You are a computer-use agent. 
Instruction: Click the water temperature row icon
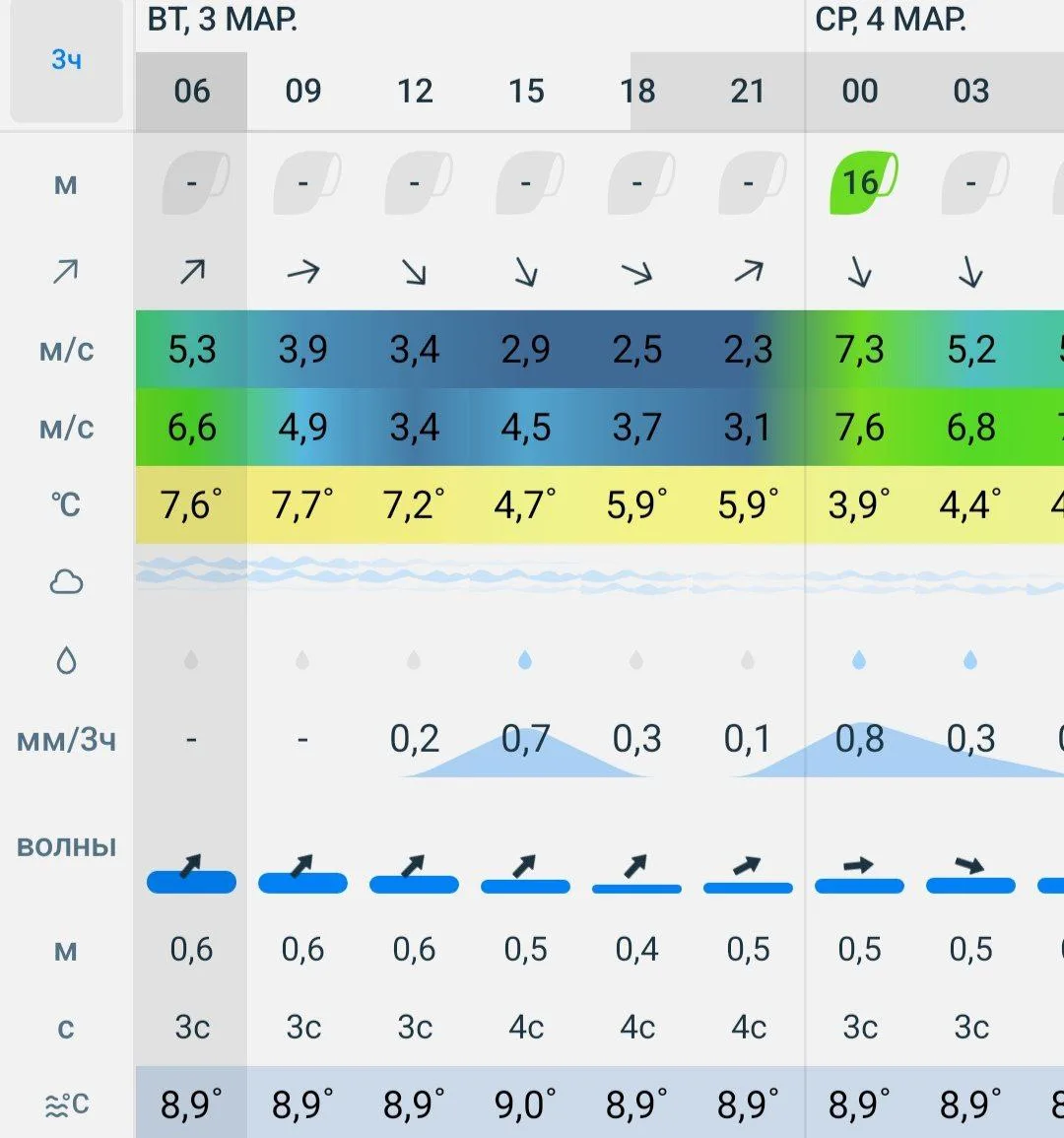pyautogui.click(x=66, y=1105)
